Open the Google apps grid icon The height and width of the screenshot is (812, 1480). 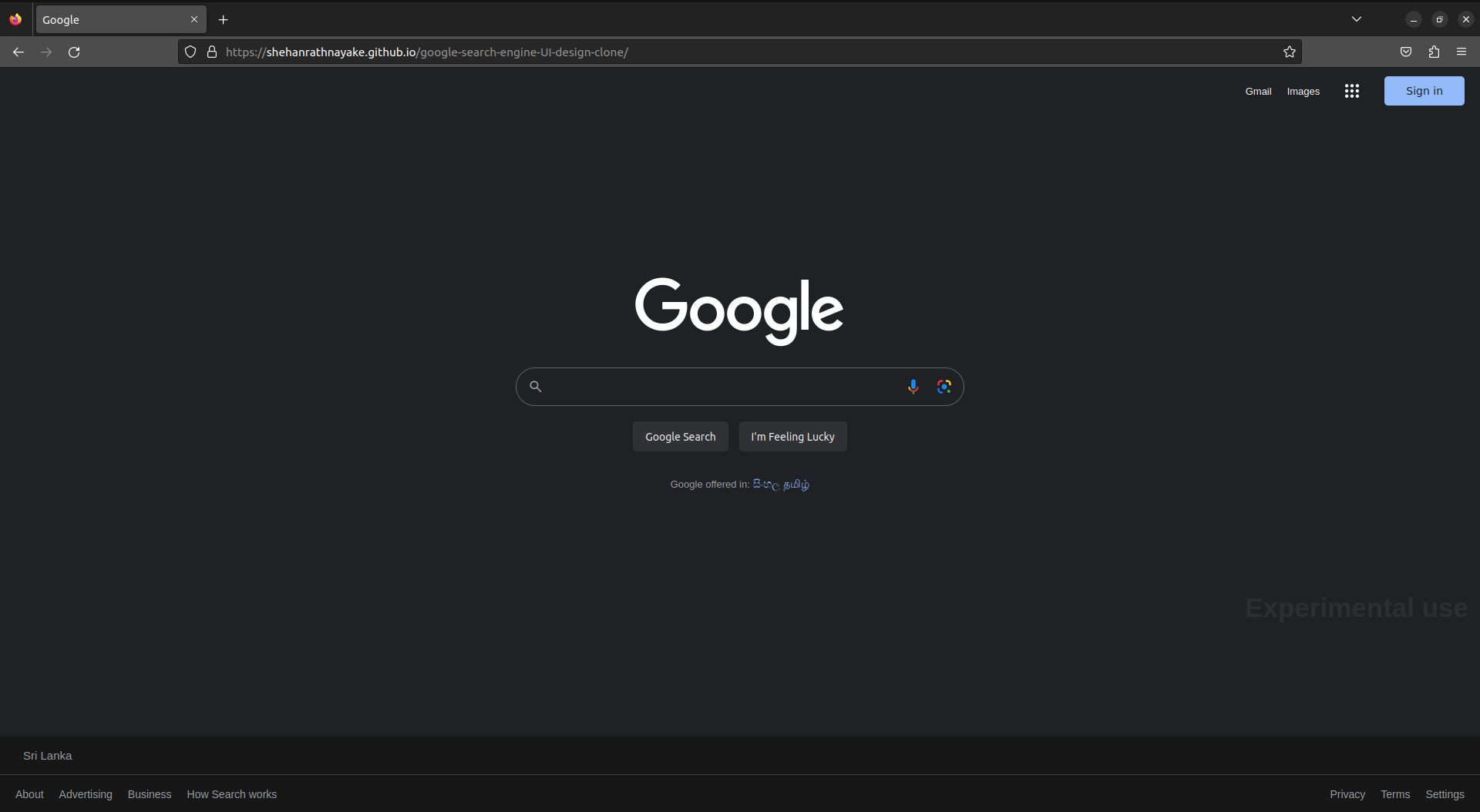pos(1352,91)
